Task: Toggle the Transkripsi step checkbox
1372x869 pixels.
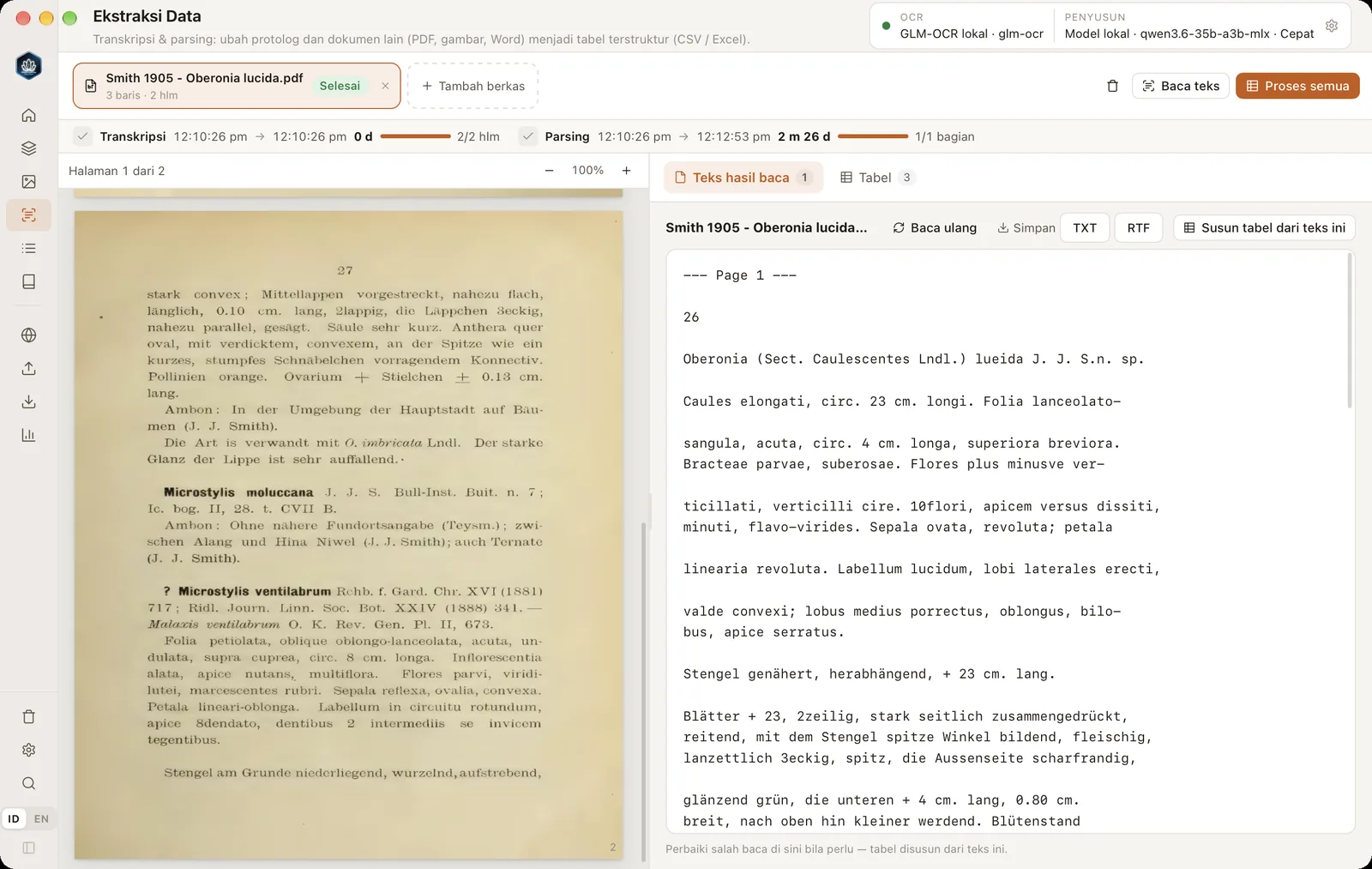Action: coord(82,136)
